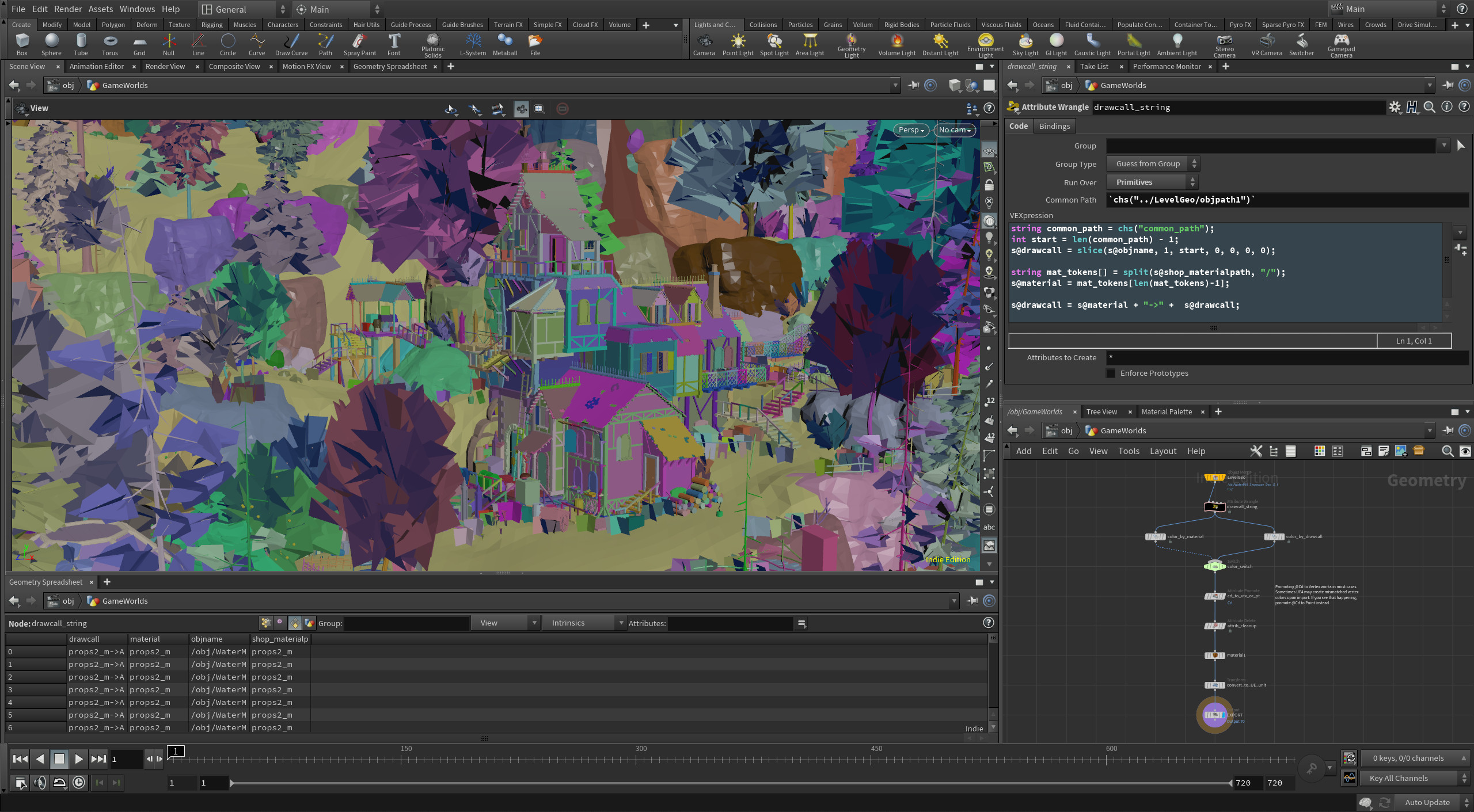The width and height of the screenshot is (1474, 812).
Task: Expand the Persp viewport menu
Action: click(911, 130)
